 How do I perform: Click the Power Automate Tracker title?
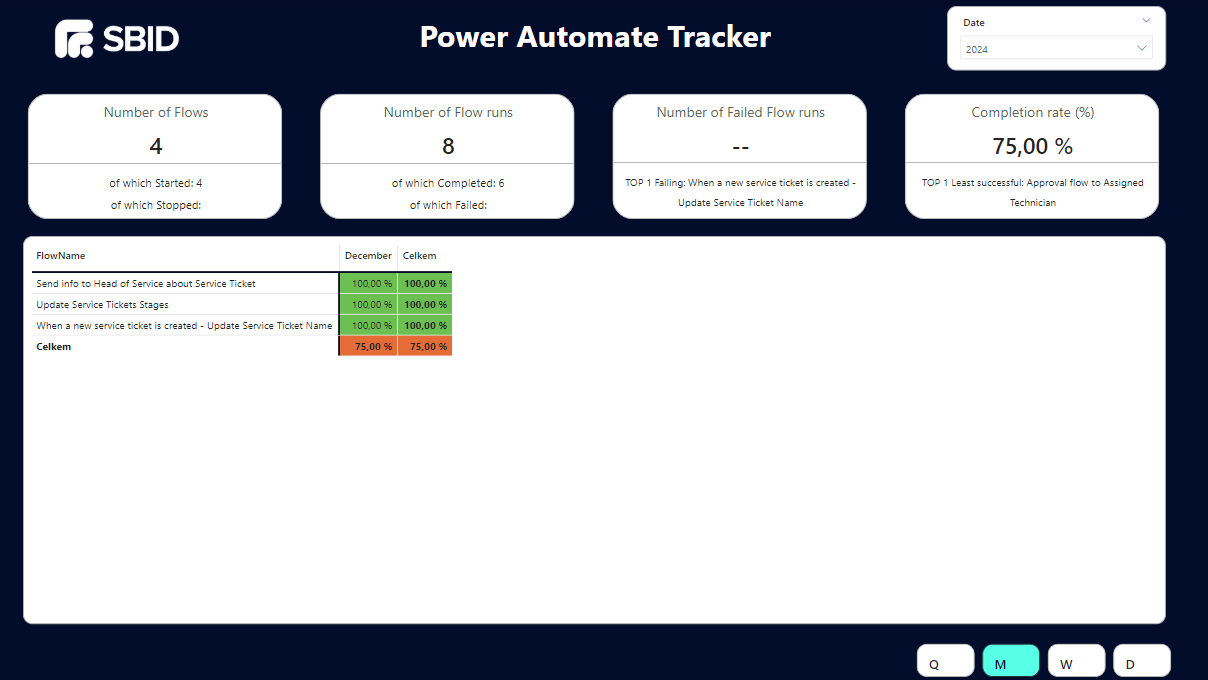[595, 37]
